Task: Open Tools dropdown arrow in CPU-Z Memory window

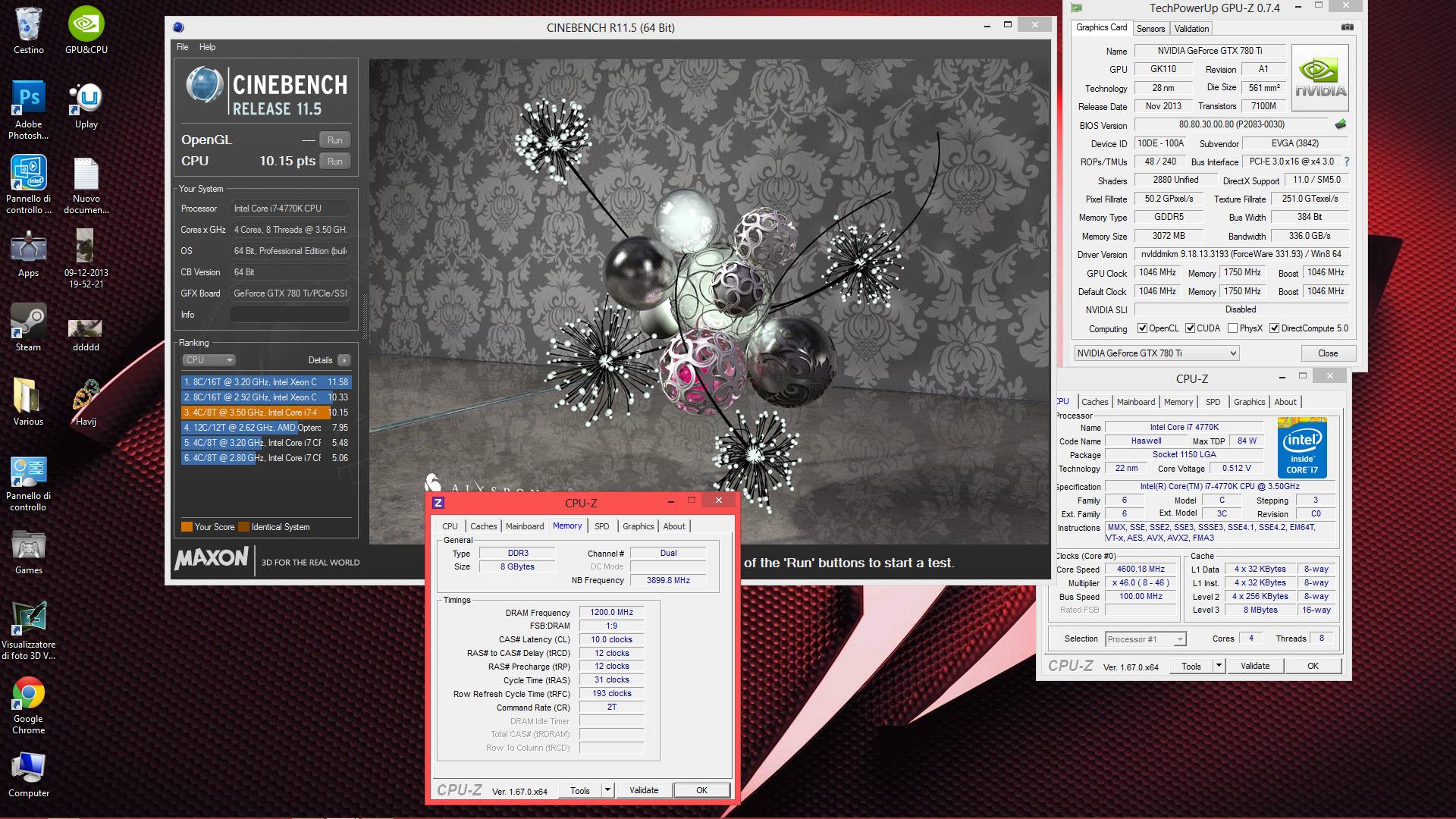Action: point(607,790)
